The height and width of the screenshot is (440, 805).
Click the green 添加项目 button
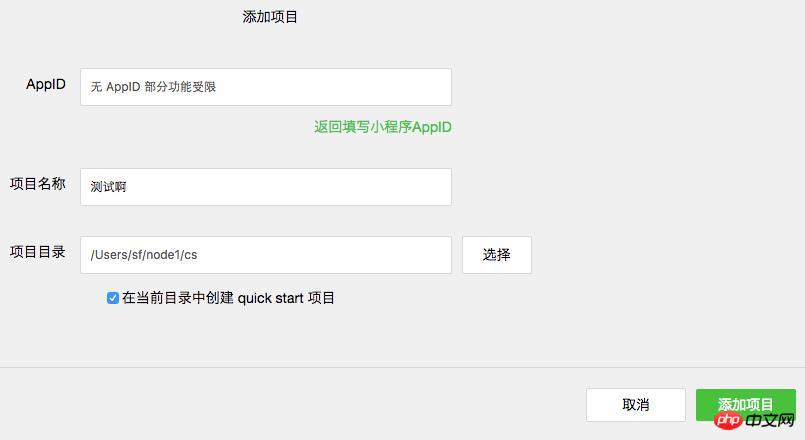point(745,405)
